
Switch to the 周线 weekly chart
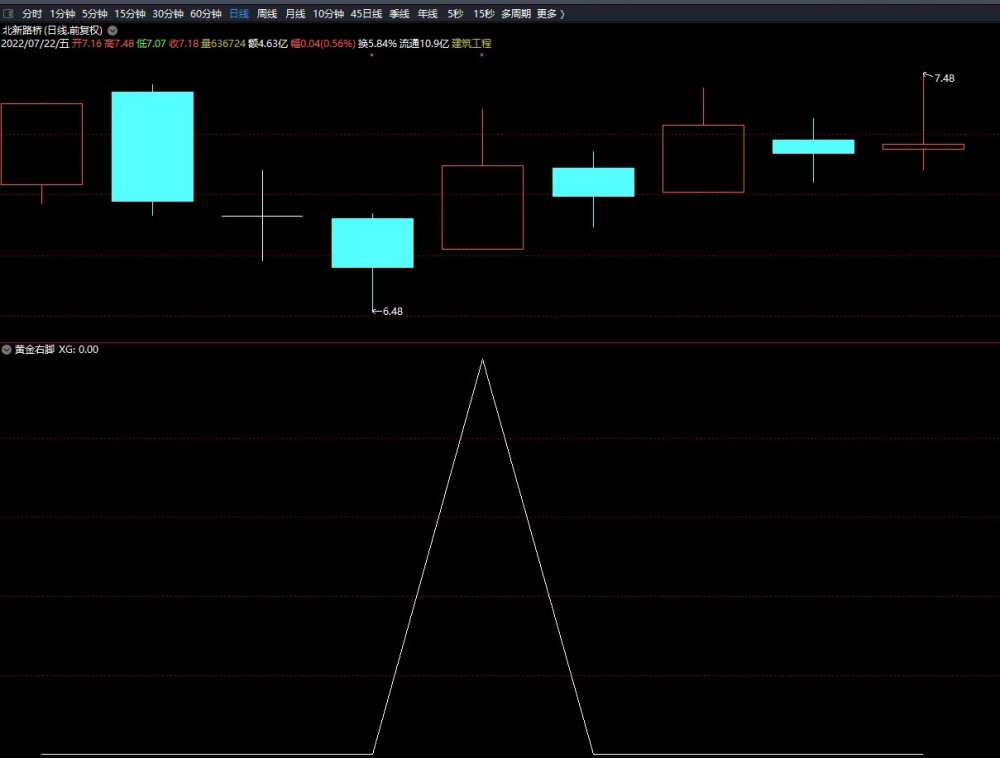pos(267,13)
